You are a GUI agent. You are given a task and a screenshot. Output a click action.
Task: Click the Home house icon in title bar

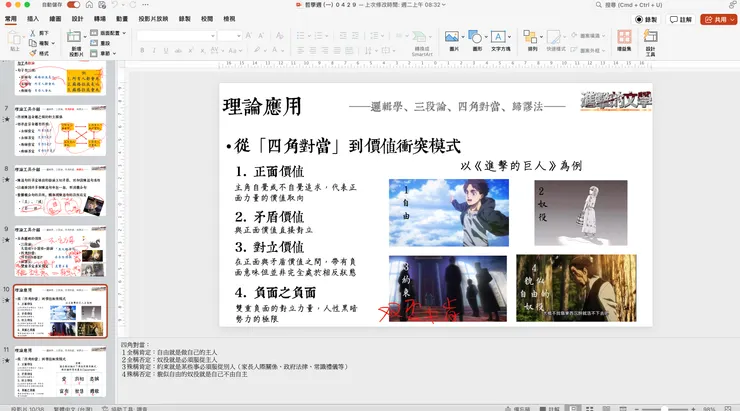(89, 5)
